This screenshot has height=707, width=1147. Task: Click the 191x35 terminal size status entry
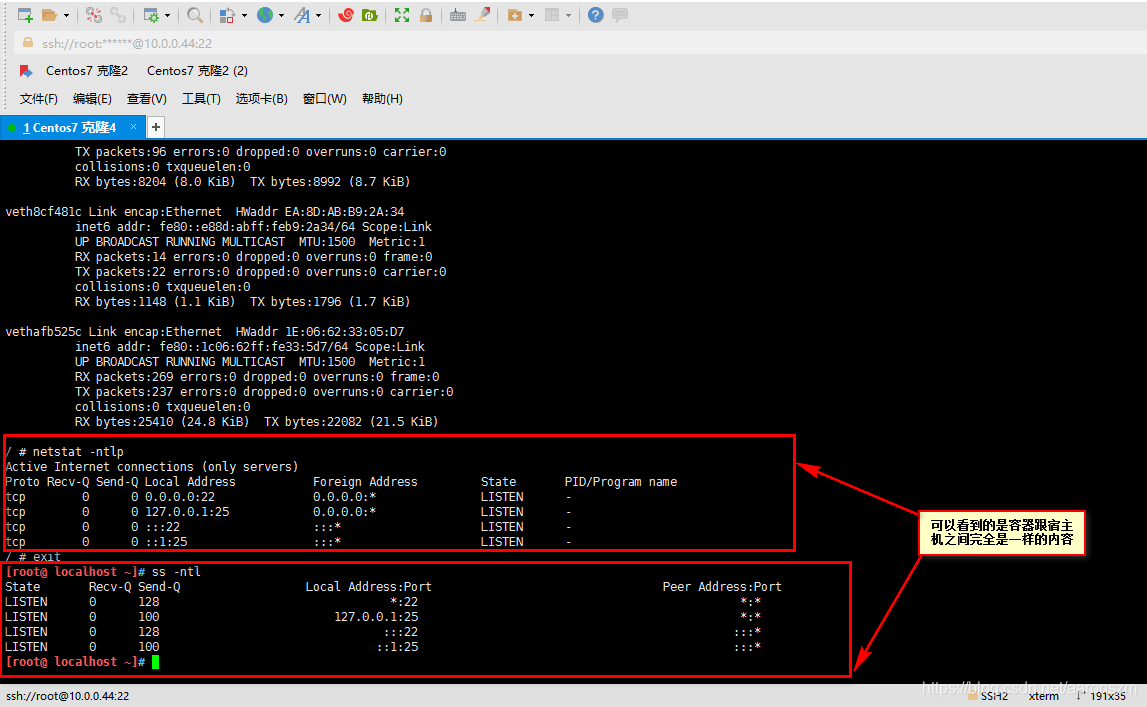point(1107,696)
